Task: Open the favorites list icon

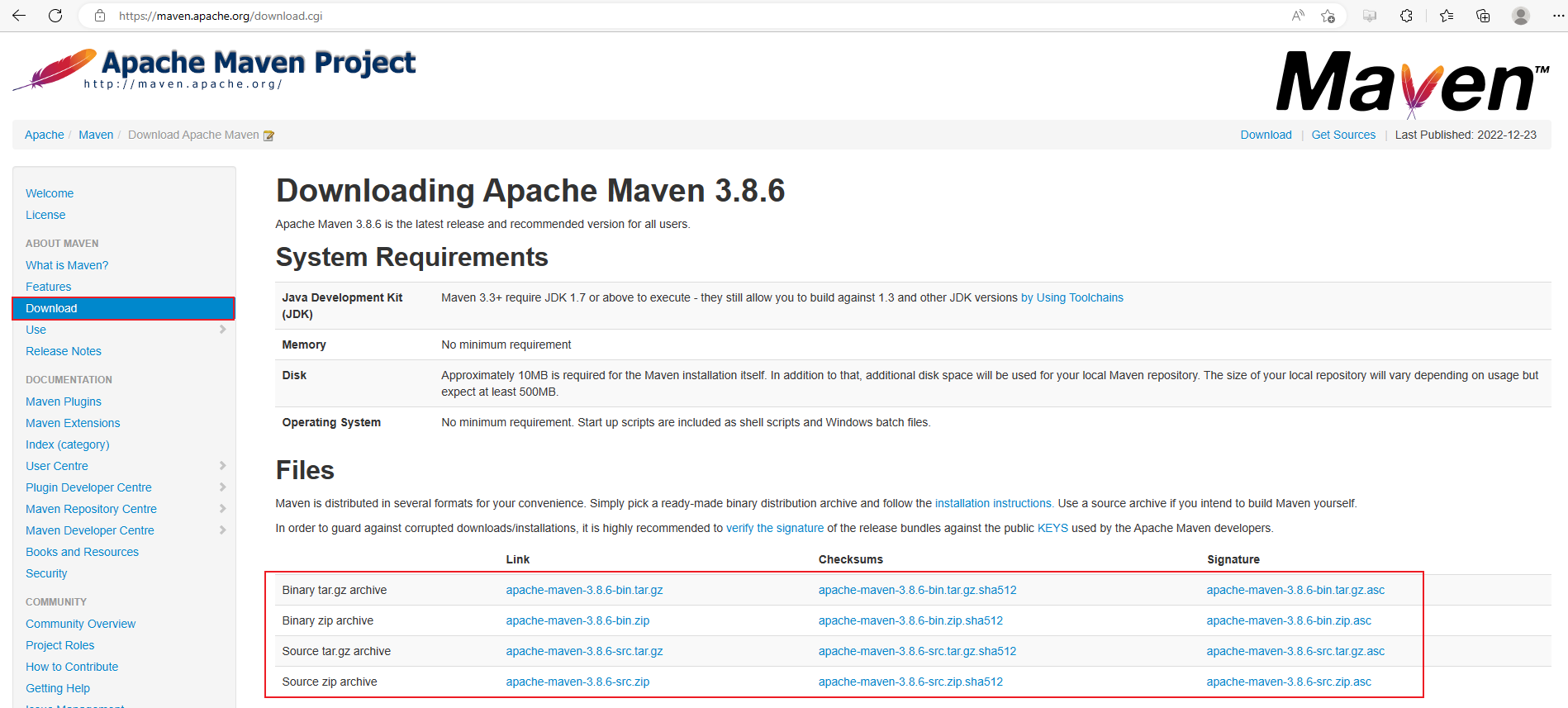Action: click(1447, 16)
